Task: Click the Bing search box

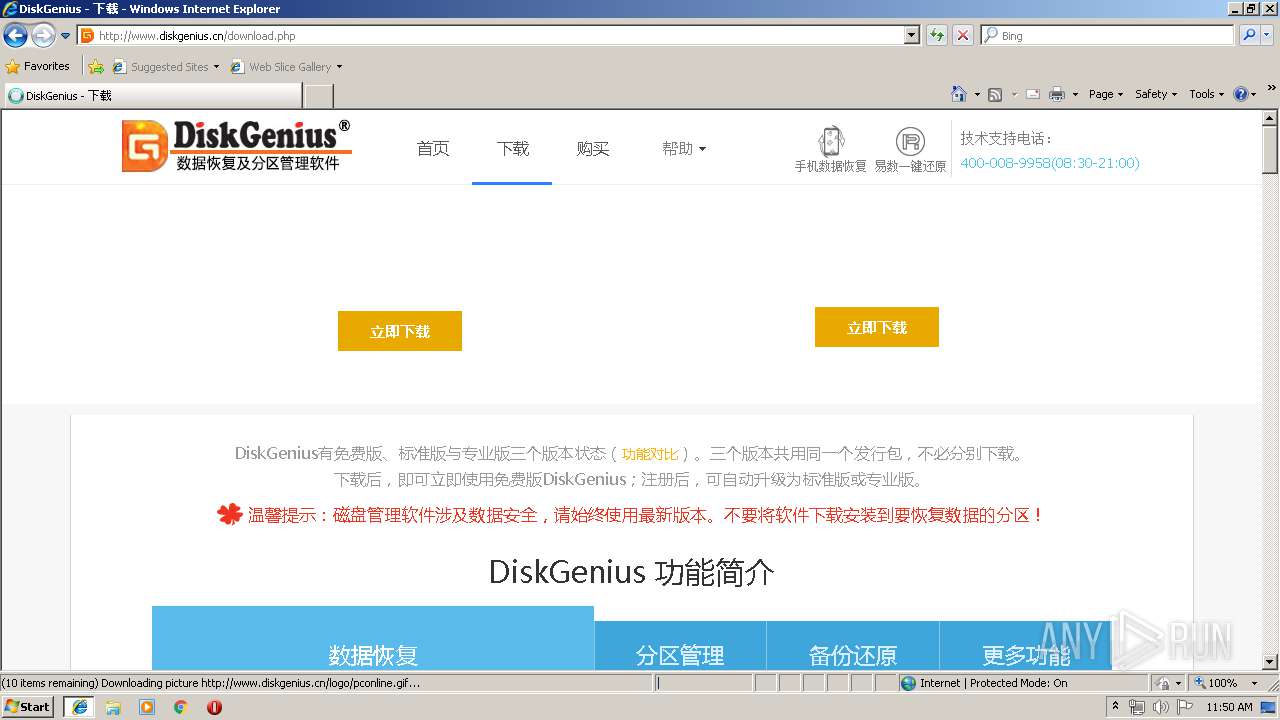Action: point(1108,35)
